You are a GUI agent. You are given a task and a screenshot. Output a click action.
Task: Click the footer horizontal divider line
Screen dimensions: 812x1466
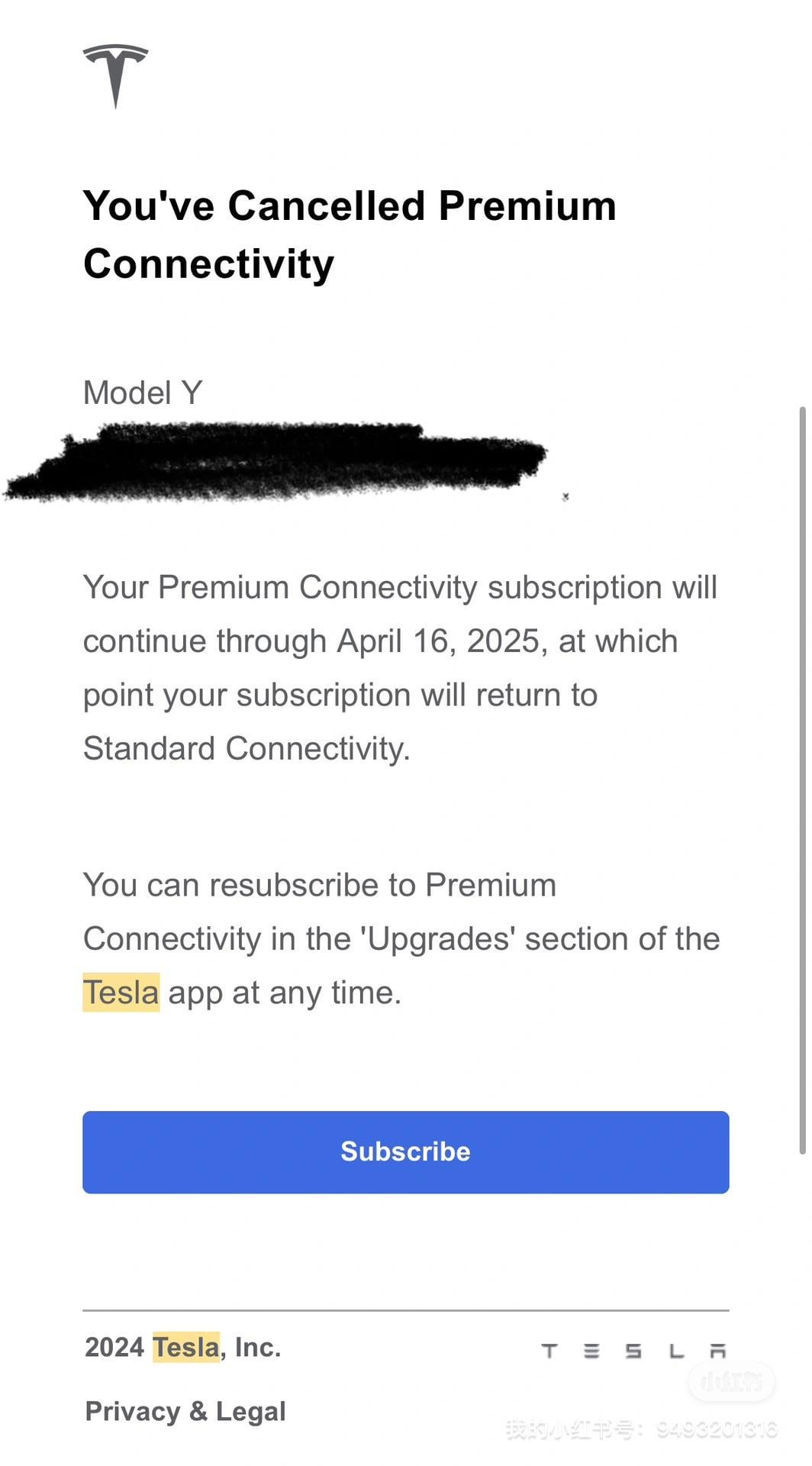405,1310
